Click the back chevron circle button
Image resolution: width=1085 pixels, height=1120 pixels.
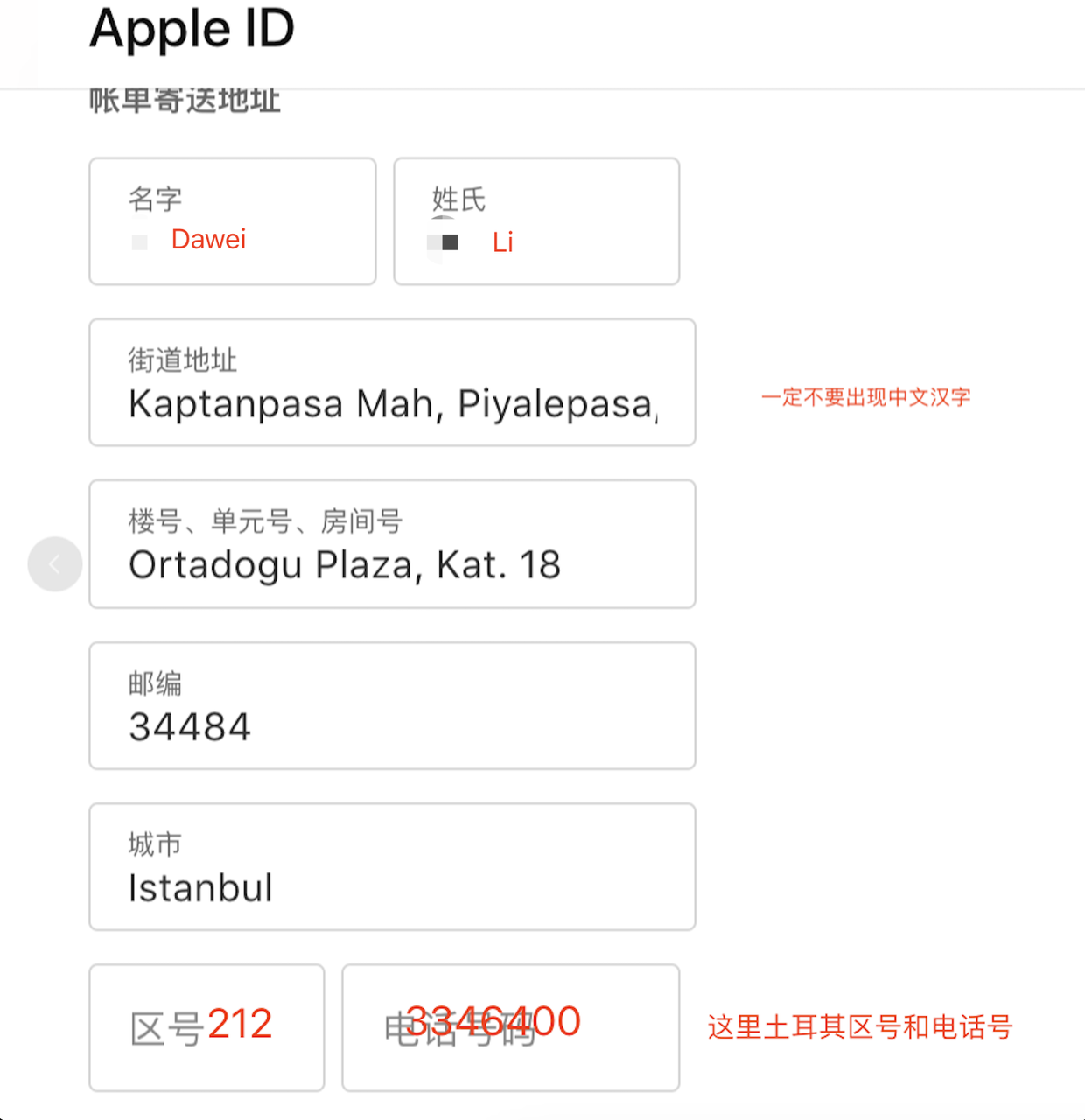55,564
